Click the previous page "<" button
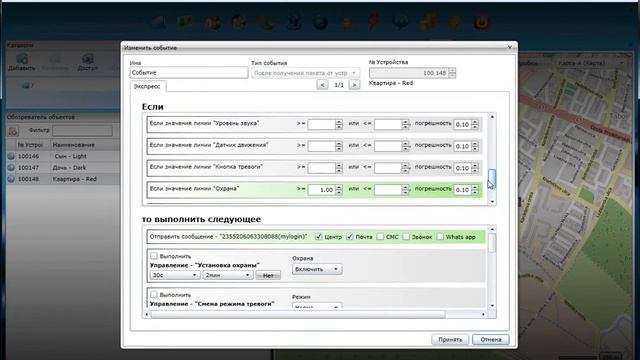Viewport: 640px width, 360px height. (x=322, y=85)
